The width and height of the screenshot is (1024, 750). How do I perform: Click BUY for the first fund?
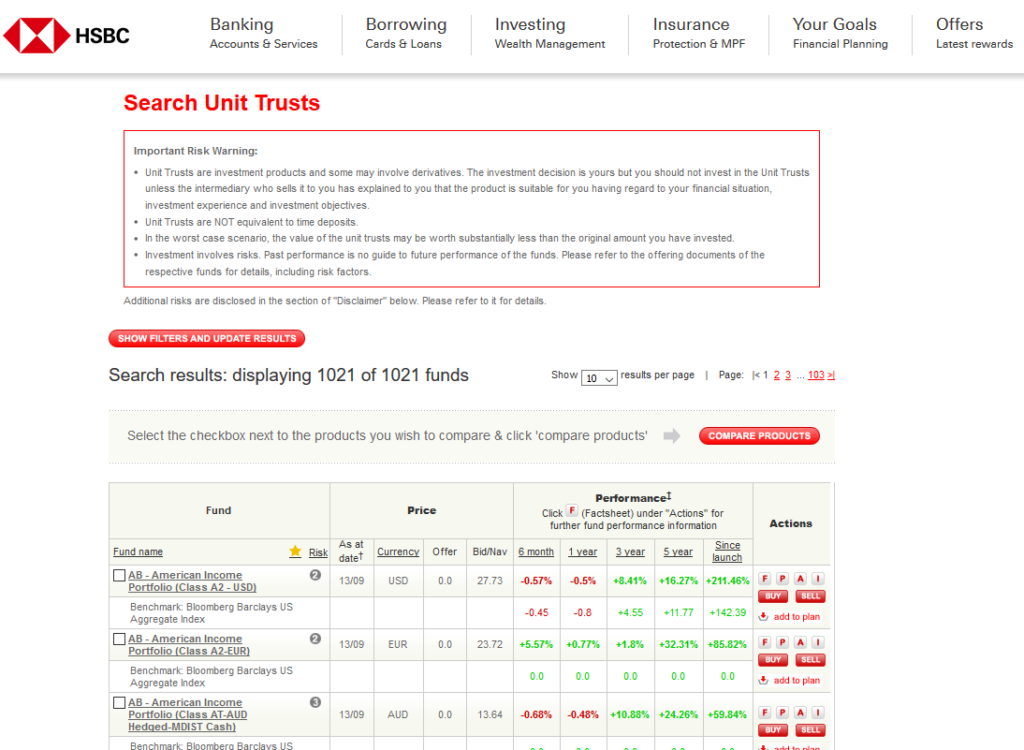point(773,596)
